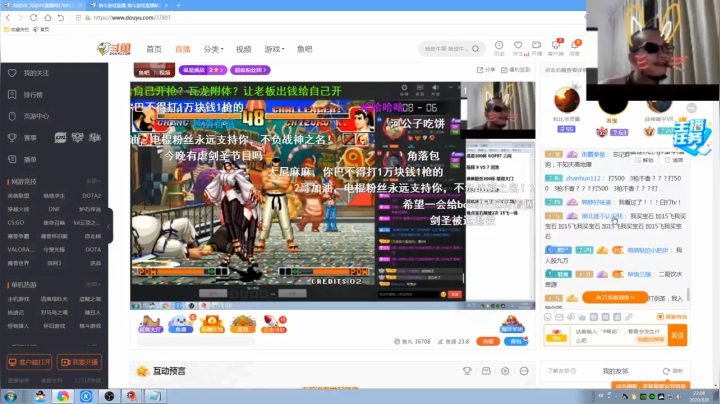Open the 鱼吧 nav item
720x404 pixels.
point(304,49)
